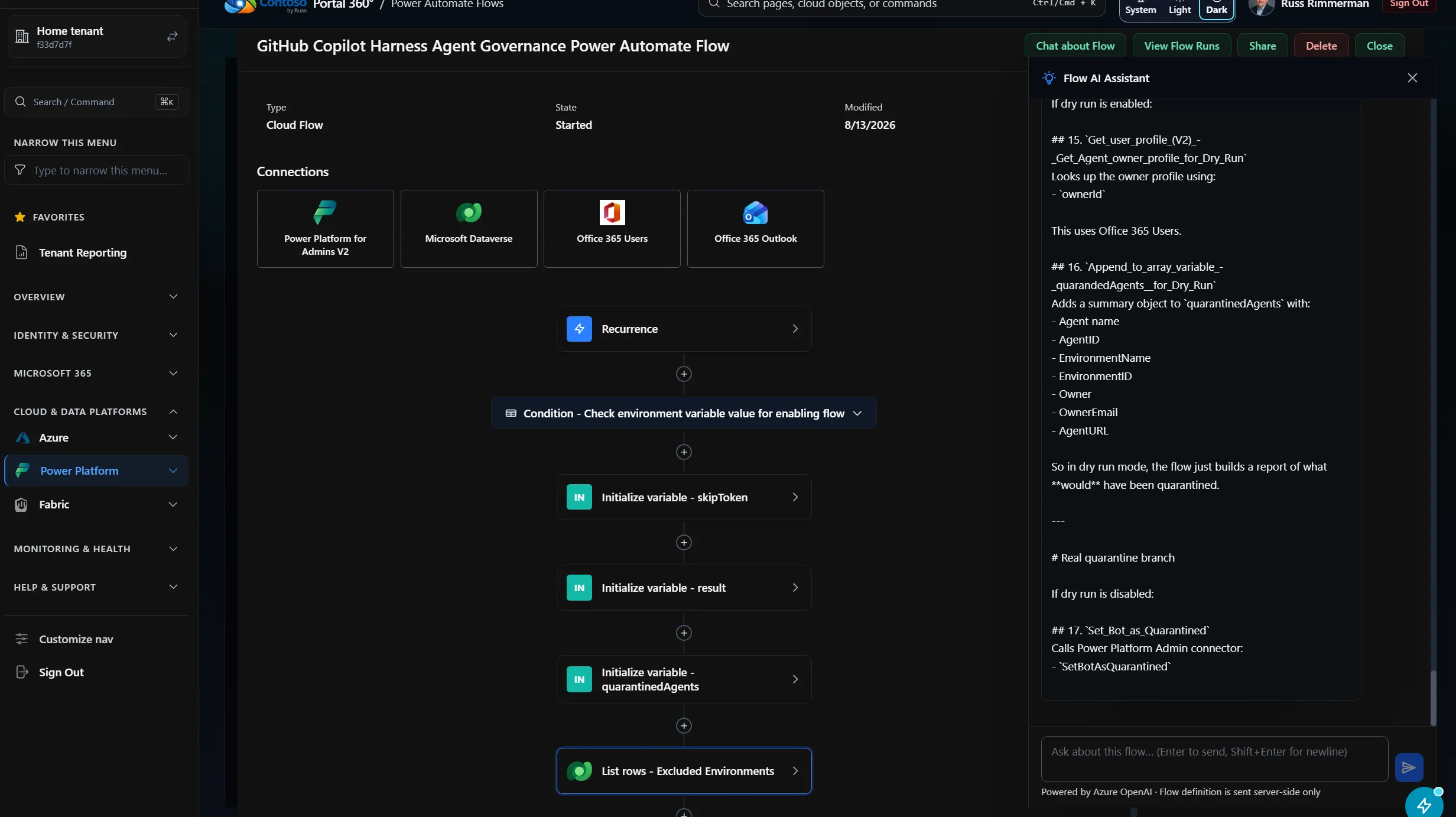Image resolution: width=1456 pixels, height=817 pixels.
Task: Click the Recurrence trigger lightning icon
Action: pyautogui.click(x=579, y=329)
